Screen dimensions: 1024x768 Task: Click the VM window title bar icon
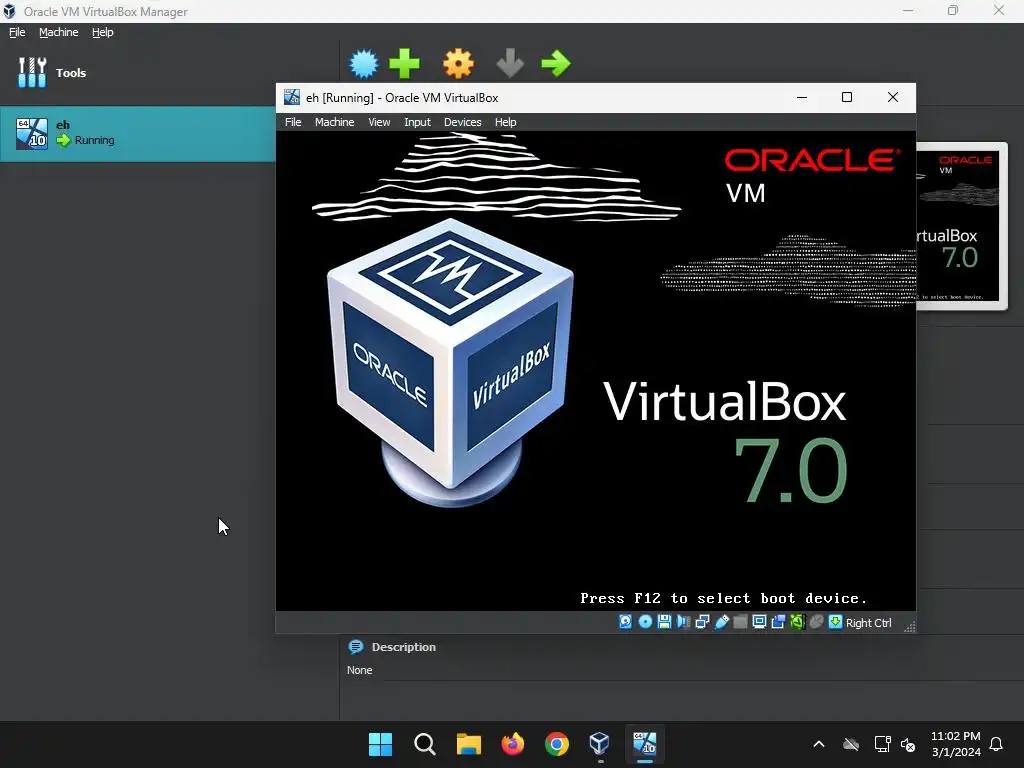pyautogui.click(x=292, y=97)
